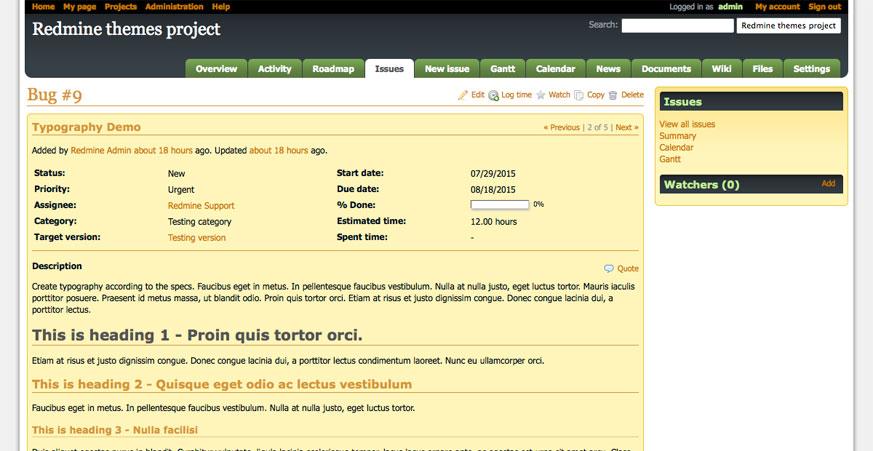Open Administration in the top menu
This screenshot has height=451, width=873.
[x=174, y=7]
